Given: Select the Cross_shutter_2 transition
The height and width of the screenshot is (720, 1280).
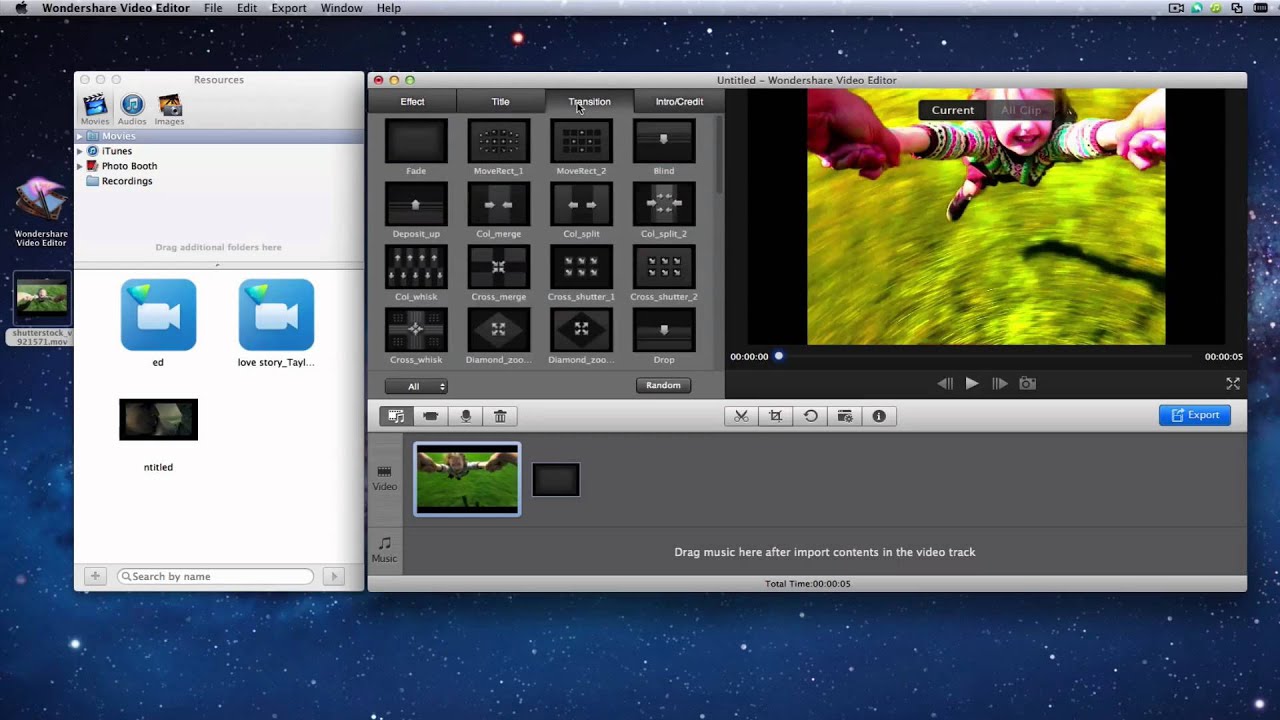Looking at the screenshot, I should point(664,267).
